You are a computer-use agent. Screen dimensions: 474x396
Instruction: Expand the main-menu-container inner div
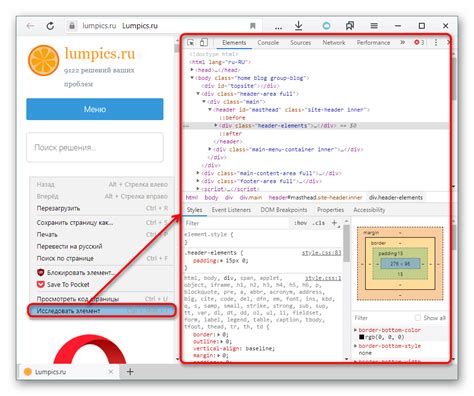210,149
